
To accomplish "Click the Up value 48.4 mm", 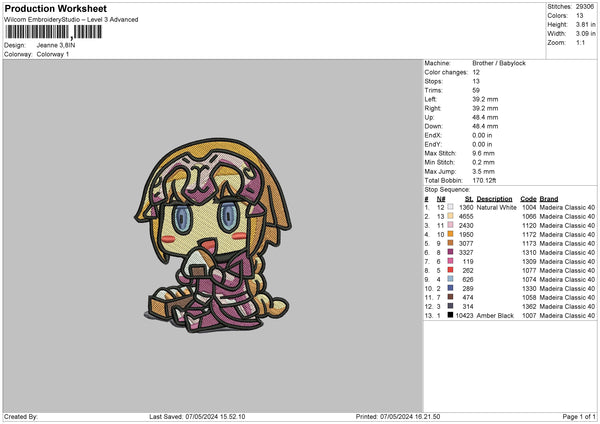I will click(485, 117).
